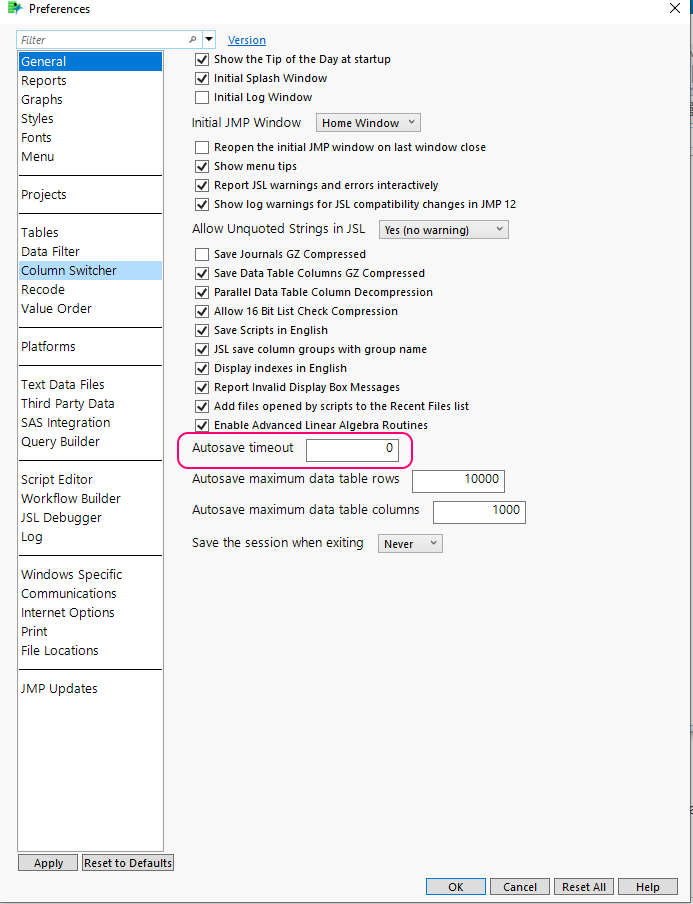This screenshot has height=904, width=693.
Task: Click the Reset All button
Action: point(584,887)
